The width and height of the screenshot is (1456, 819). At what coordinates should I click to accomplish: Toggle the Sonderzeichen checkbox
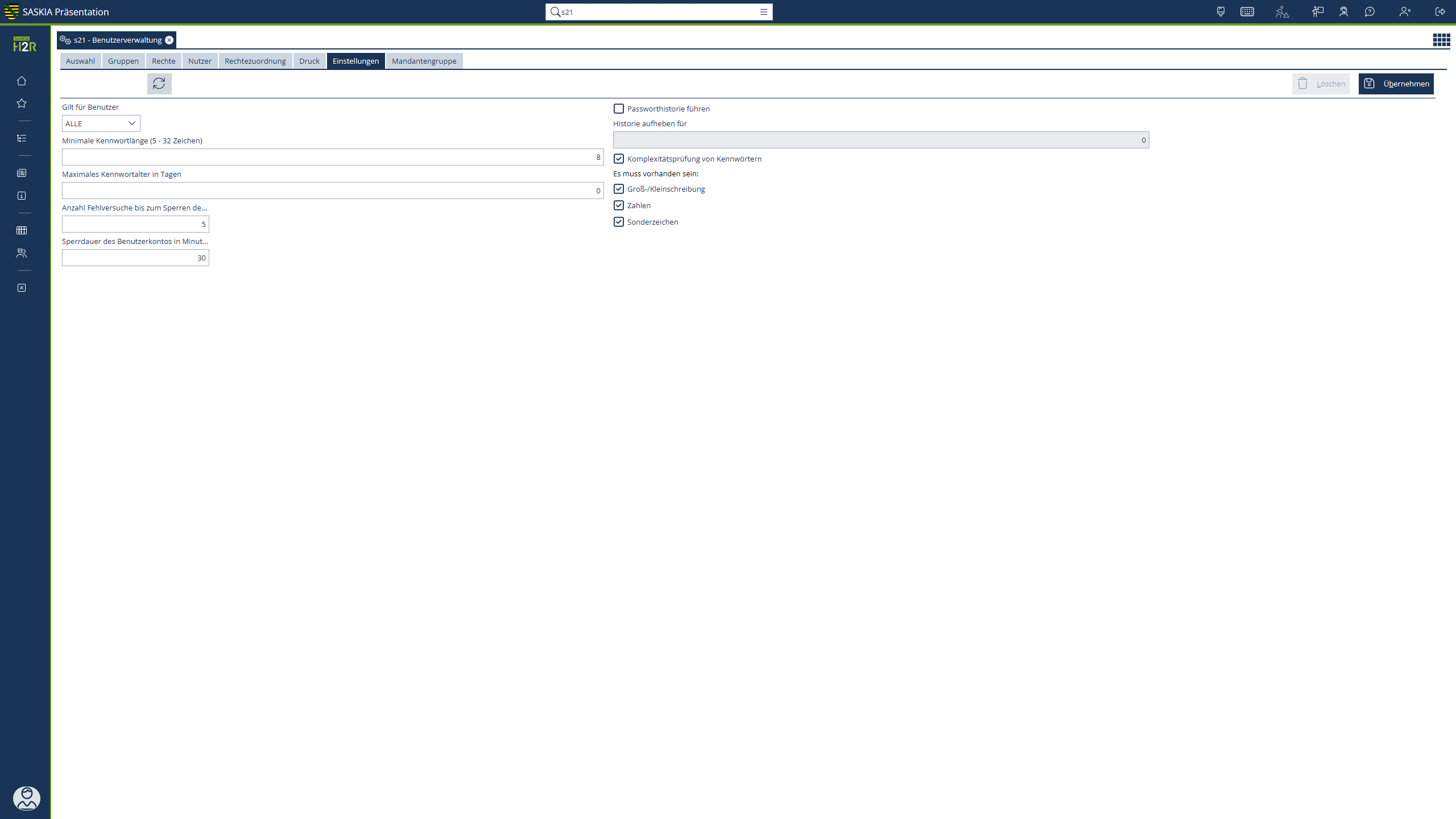click(x=619, y=222)
